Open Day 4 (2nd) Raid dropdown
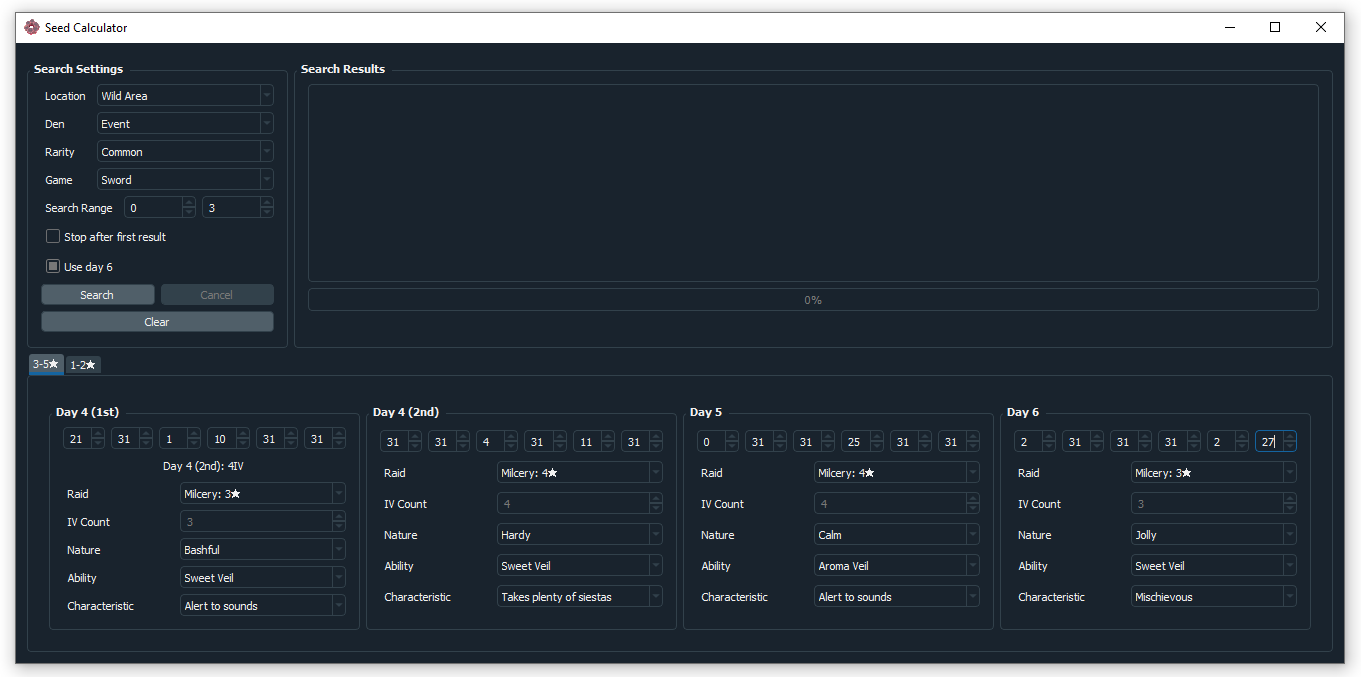 [579, 473]
